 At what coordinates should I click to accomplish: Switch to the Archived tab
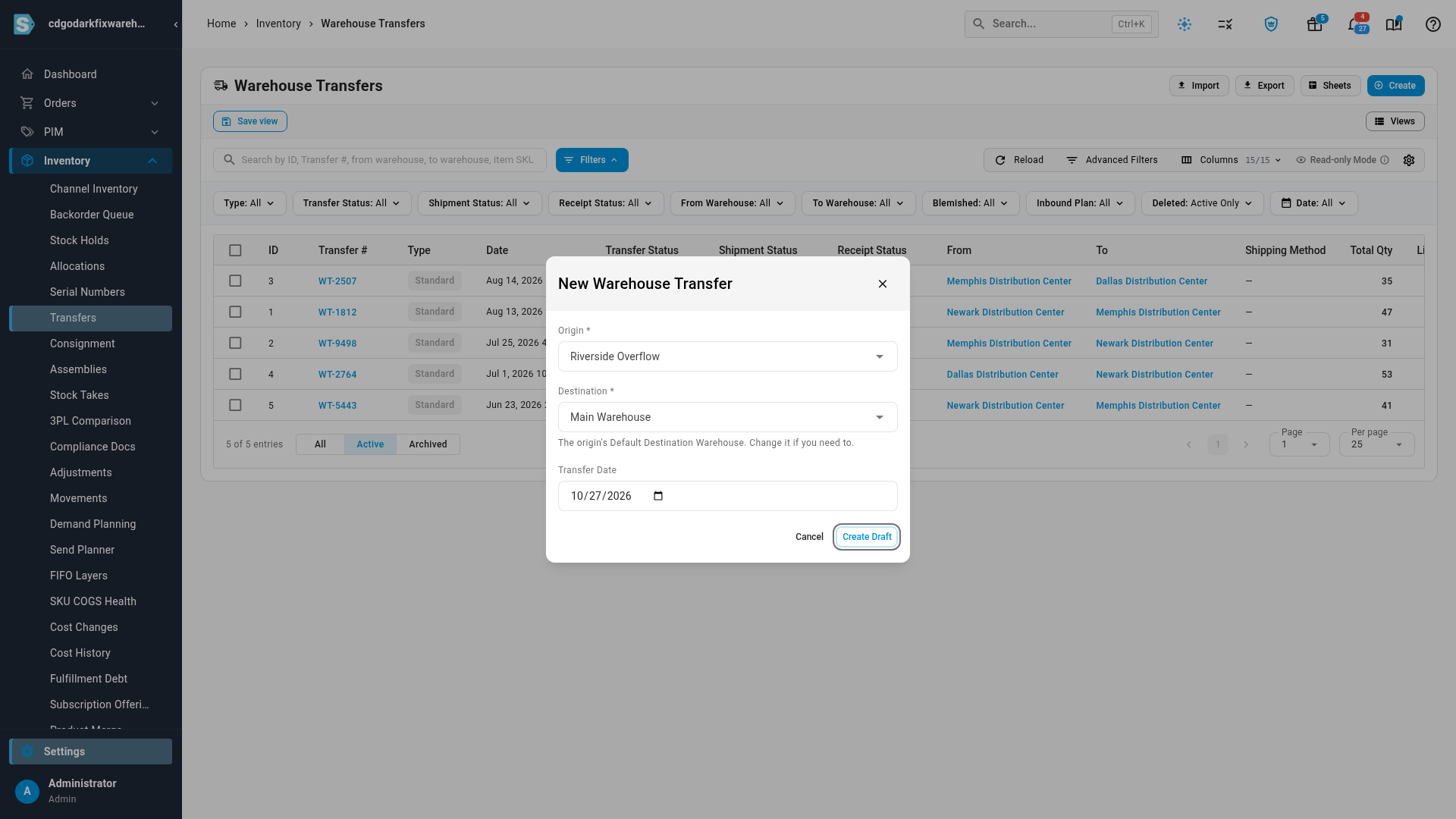click(x=428, y=444)
